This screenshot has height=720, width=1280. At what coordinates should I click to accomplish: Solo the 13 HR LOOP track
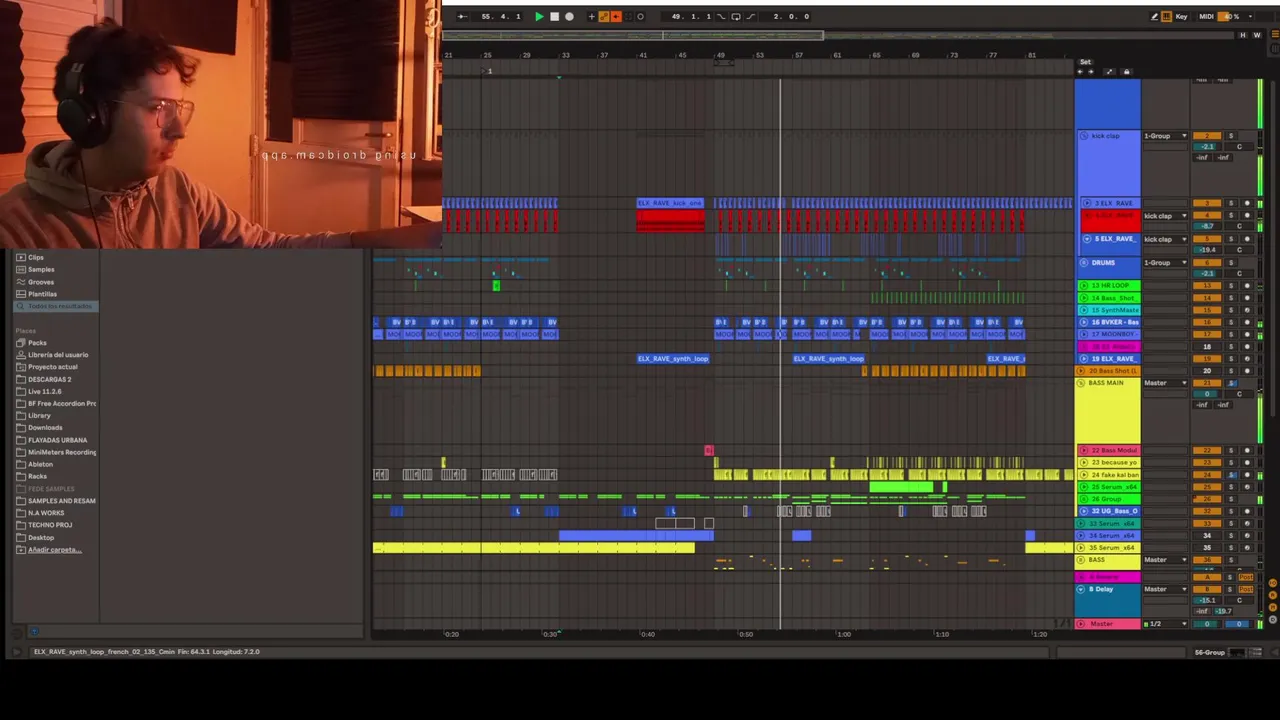1231,286
